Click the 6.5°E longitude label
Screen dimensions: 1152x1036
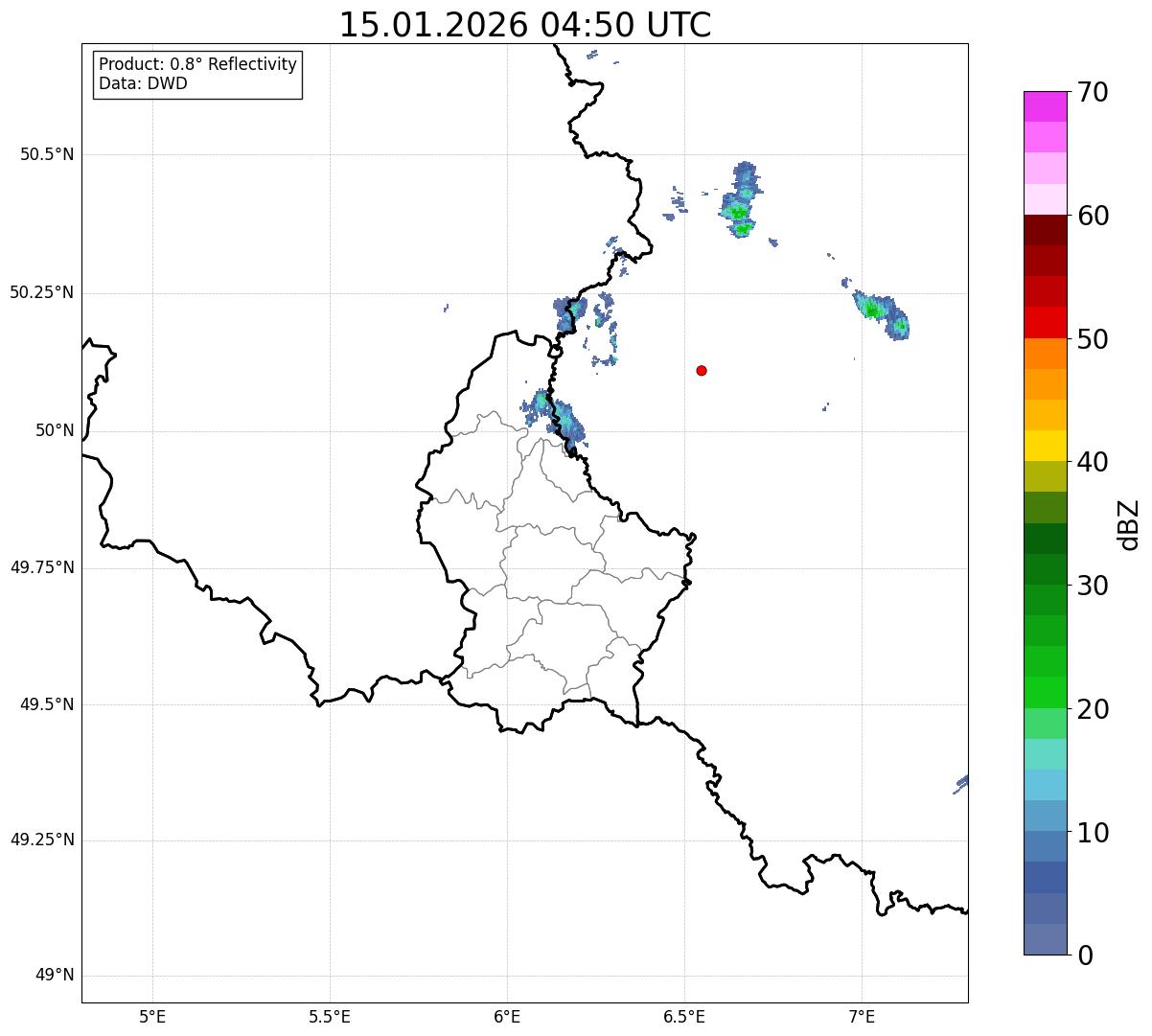tap(684, 1017)
